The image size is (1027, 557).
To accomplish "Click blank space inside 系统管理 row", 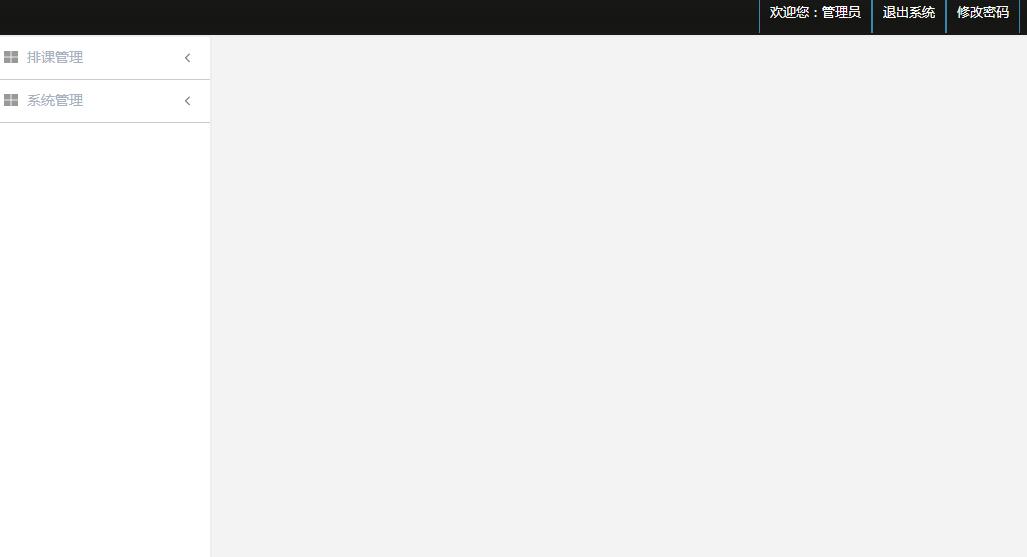I will [131, 100].
